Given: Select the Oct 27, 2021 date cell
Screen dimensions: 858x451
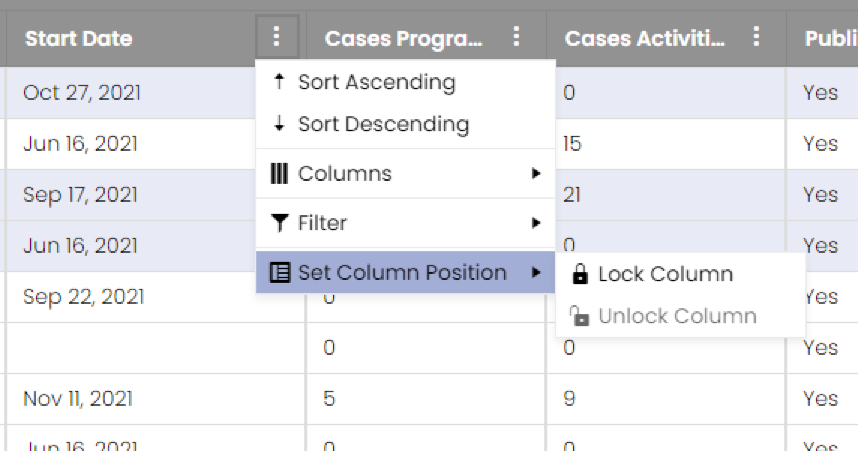Looking at the screenshot, I should pos(82,92).
